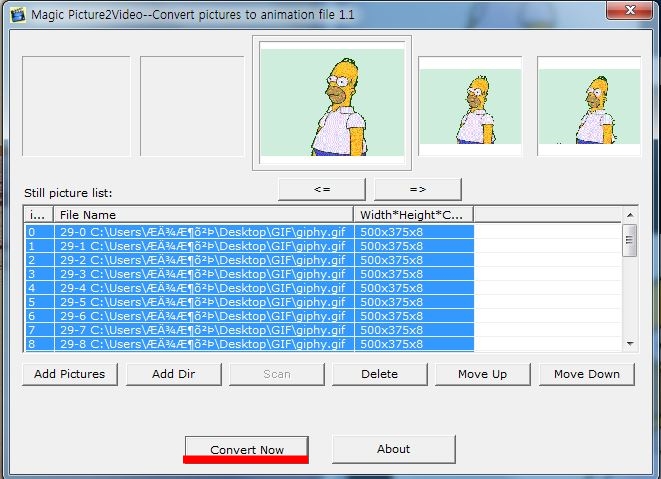Sort list by File Name column header

point(204,214)
